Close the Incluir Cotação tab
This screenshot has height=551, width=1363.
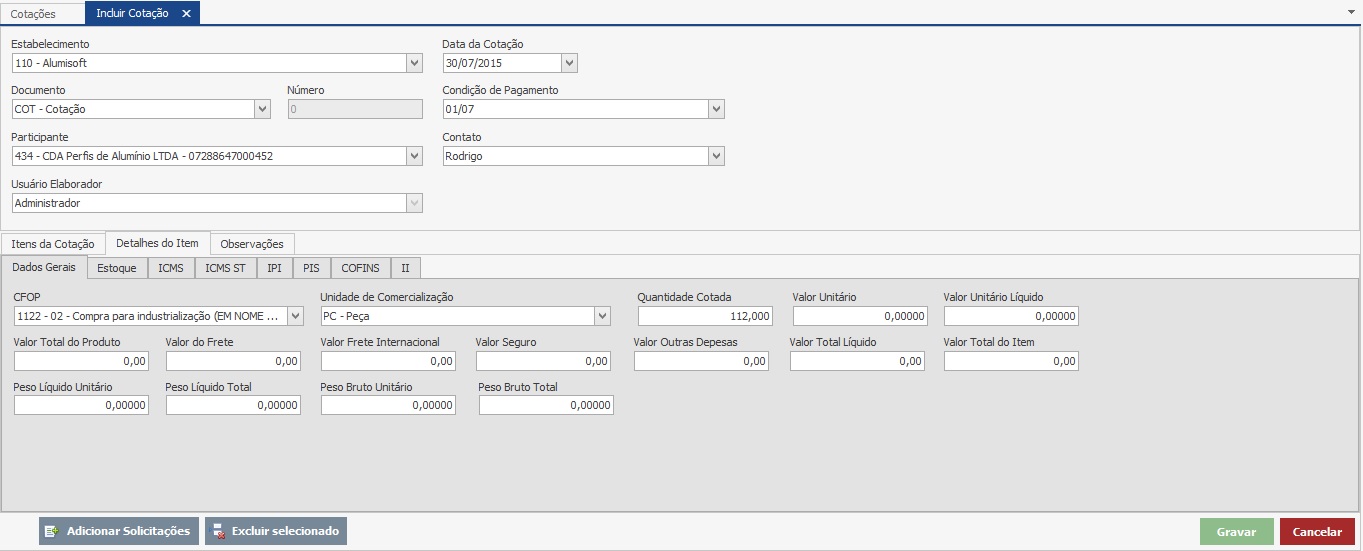[x=186, y=14]
